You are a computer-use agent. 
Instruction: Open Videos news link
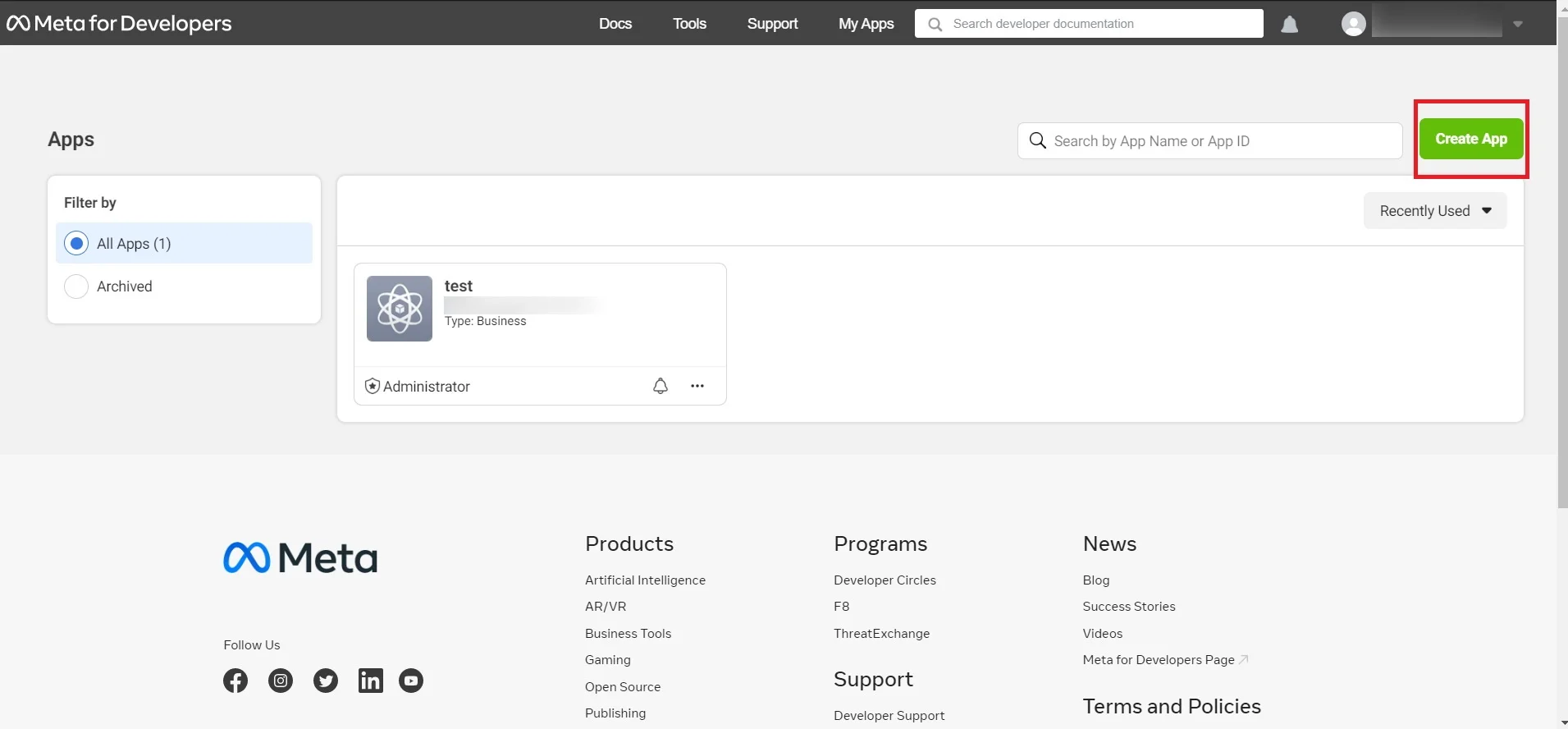click(x=1103, y=633)
